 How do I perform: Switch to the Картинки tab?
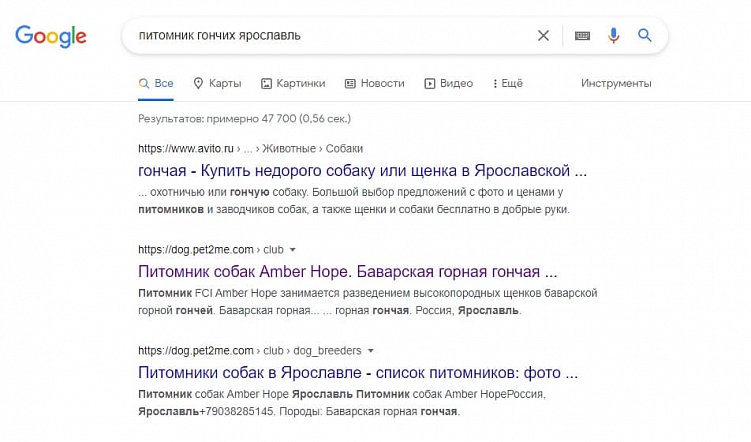click(293, 83)
